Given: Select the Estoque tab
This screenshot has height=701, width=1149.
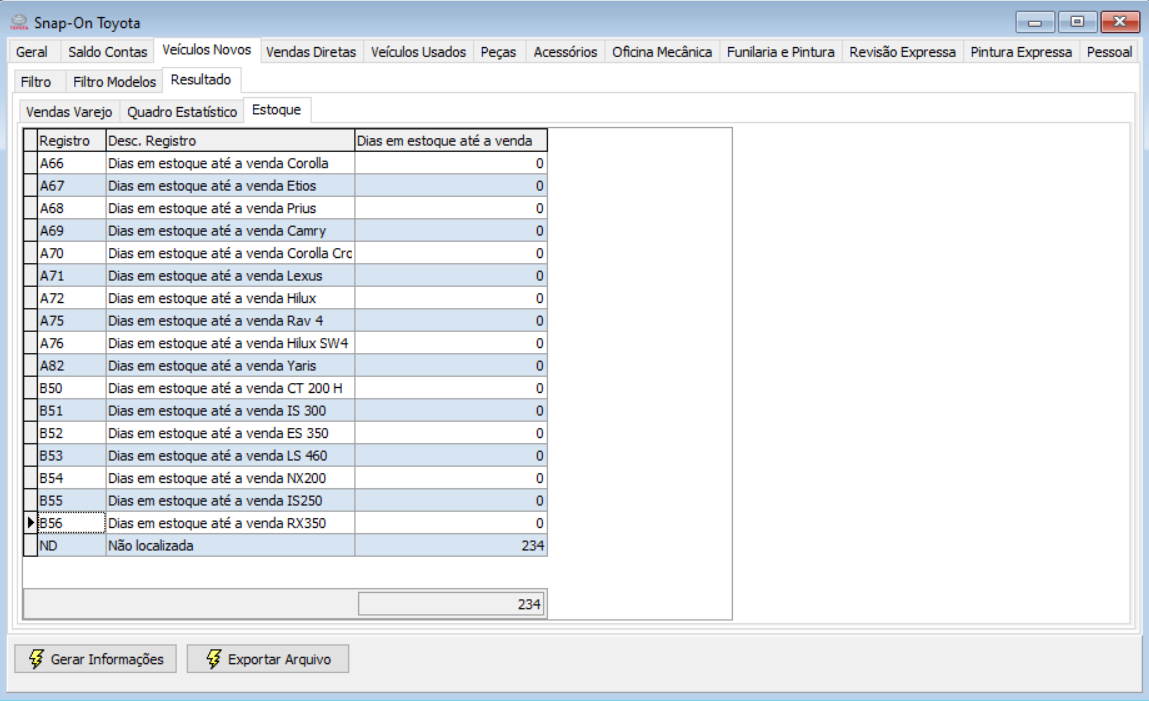Looking at the screenshot, I should coord(276,110).
